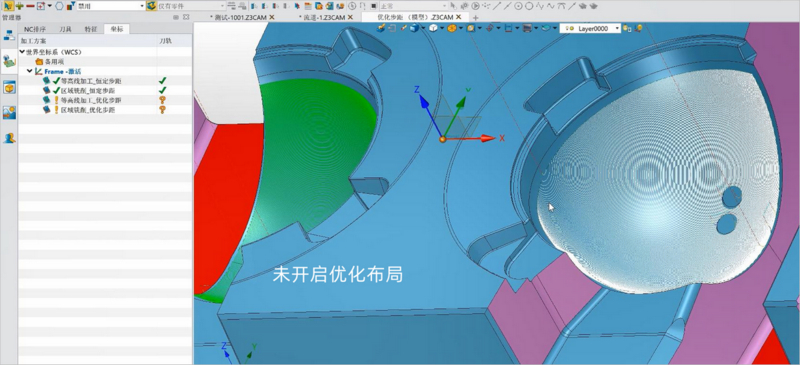
Task: Open dropdown beside the monitor display icon
Action: coord(536,29)
